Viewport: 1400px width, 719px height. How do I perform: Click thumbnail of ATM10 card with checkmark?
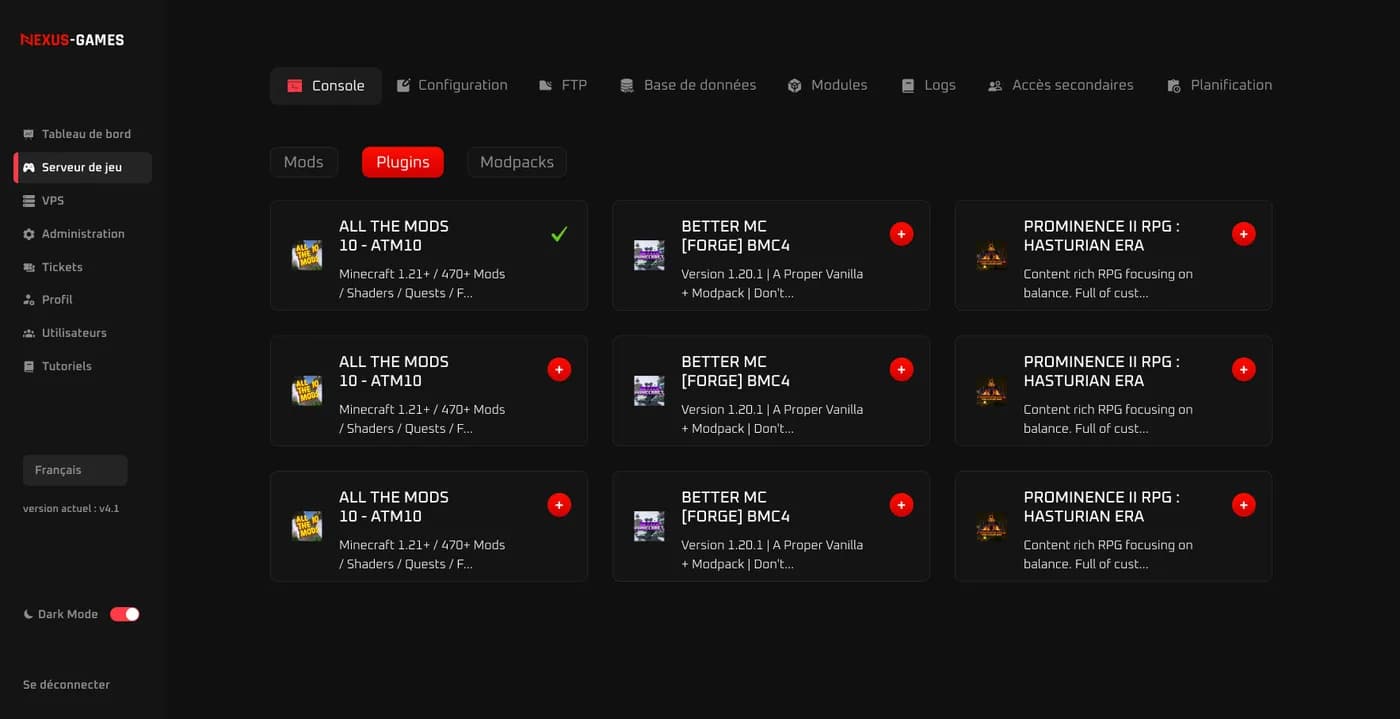(x=307, y=255)
